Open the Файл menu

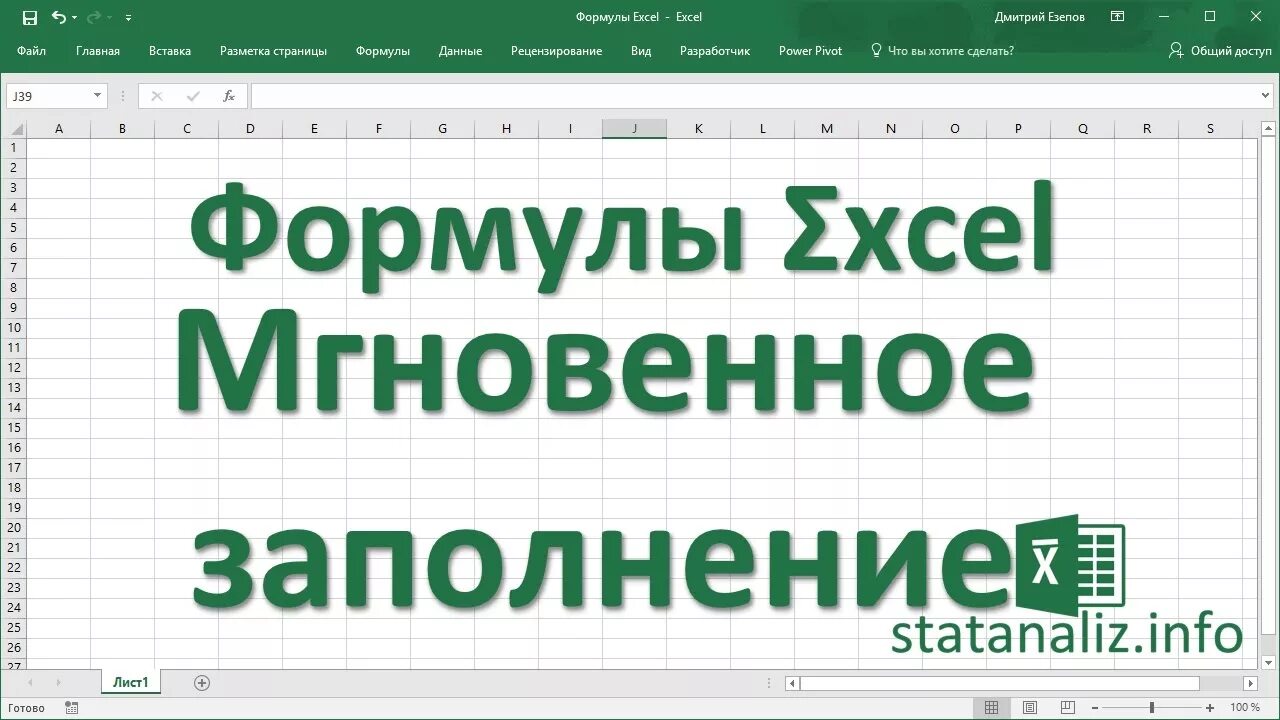click(x=31, y=51)
